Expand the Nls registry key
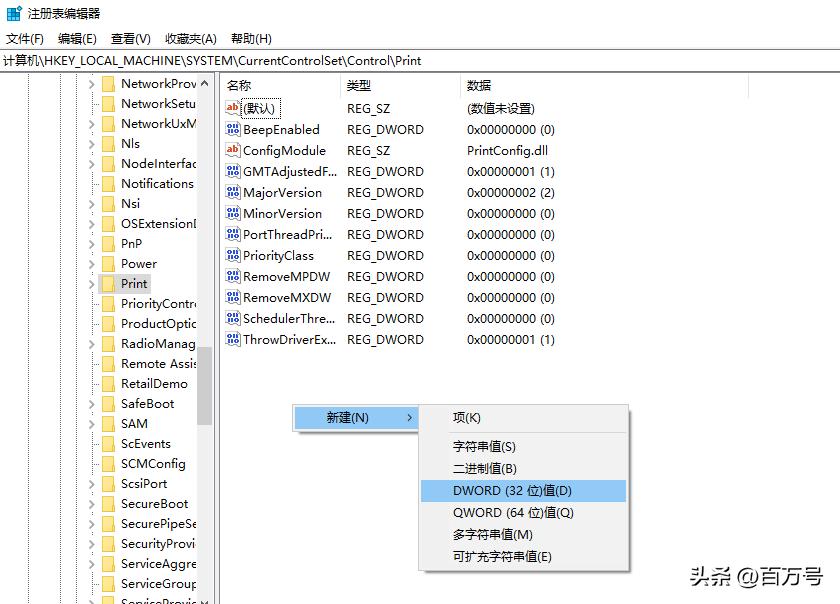The height and width of the screenshot is (604, 840). pyautogui.click(x=93, y=143)
